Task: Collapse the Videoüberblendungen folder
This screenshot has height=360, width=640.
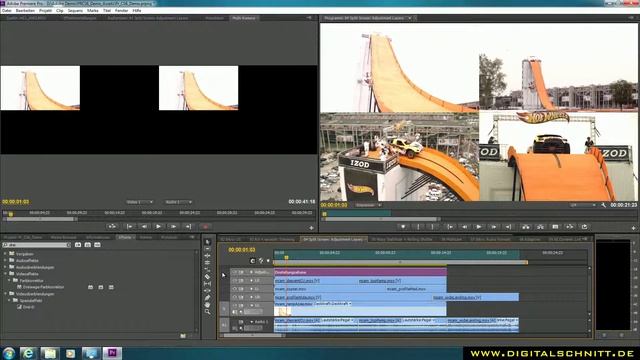Action: (5, 293)
